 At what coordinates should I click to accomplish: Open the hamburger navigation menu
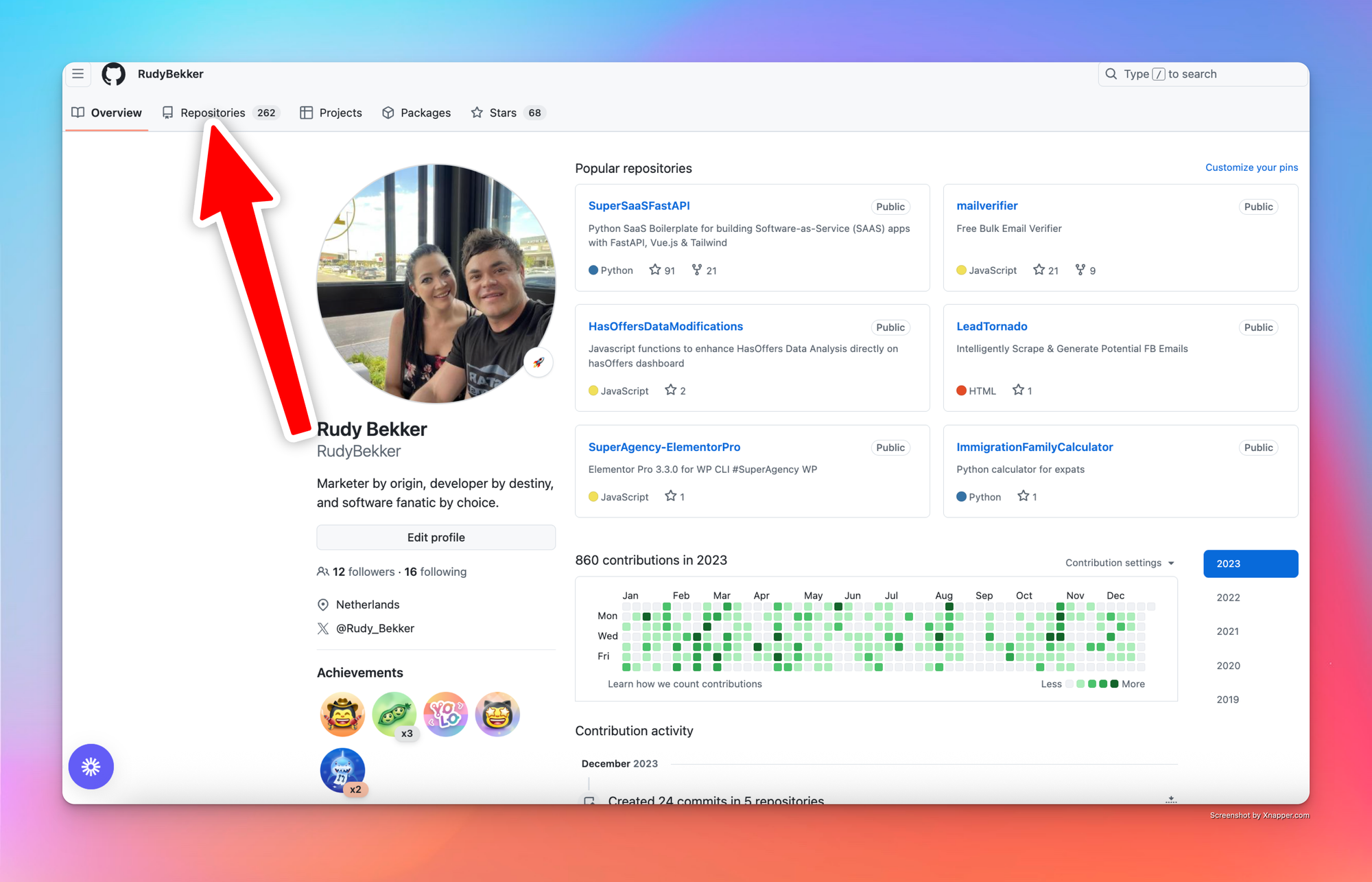pyautogui.click(x=78, y=74)
